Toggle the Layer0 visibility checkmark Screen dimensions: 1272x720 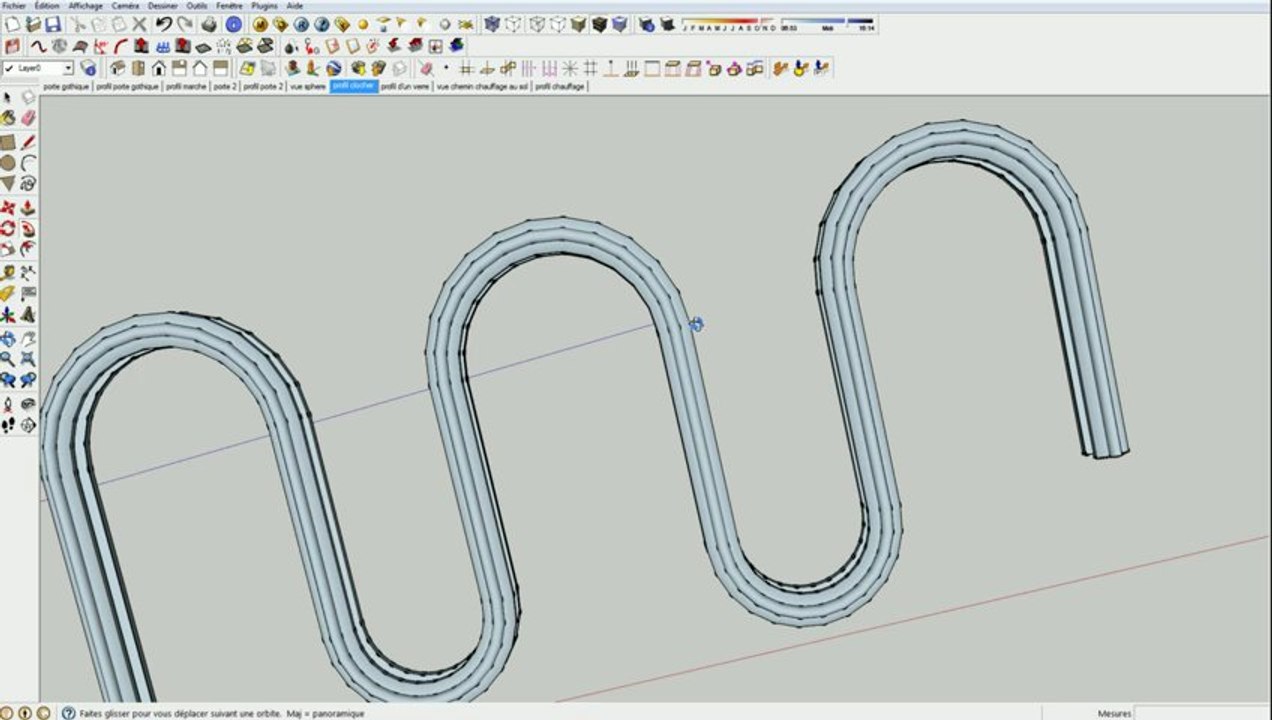[8, 68]
